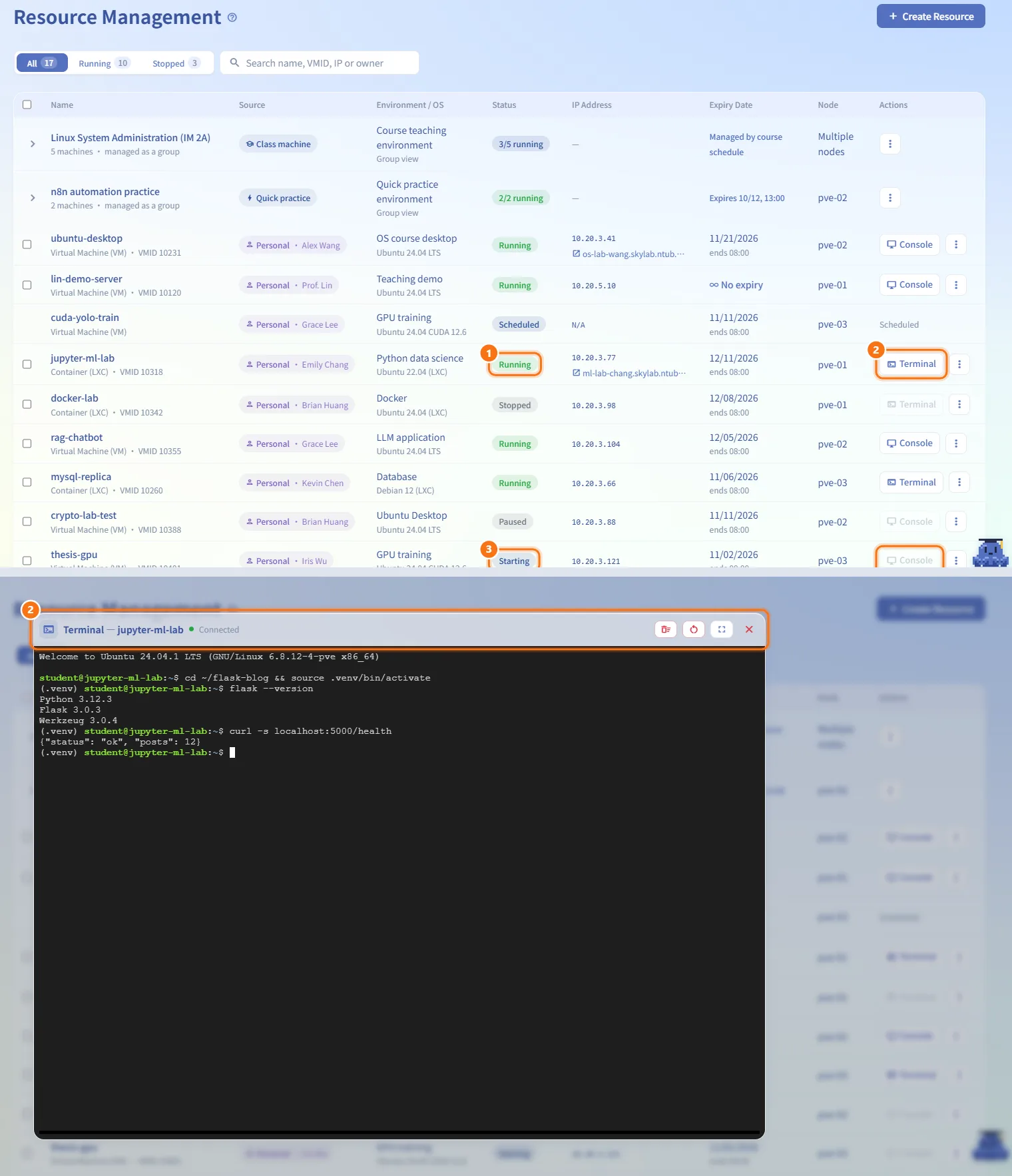
Task: Open Terminal for jupyter-ml-lab
Action: click(911, 364)
